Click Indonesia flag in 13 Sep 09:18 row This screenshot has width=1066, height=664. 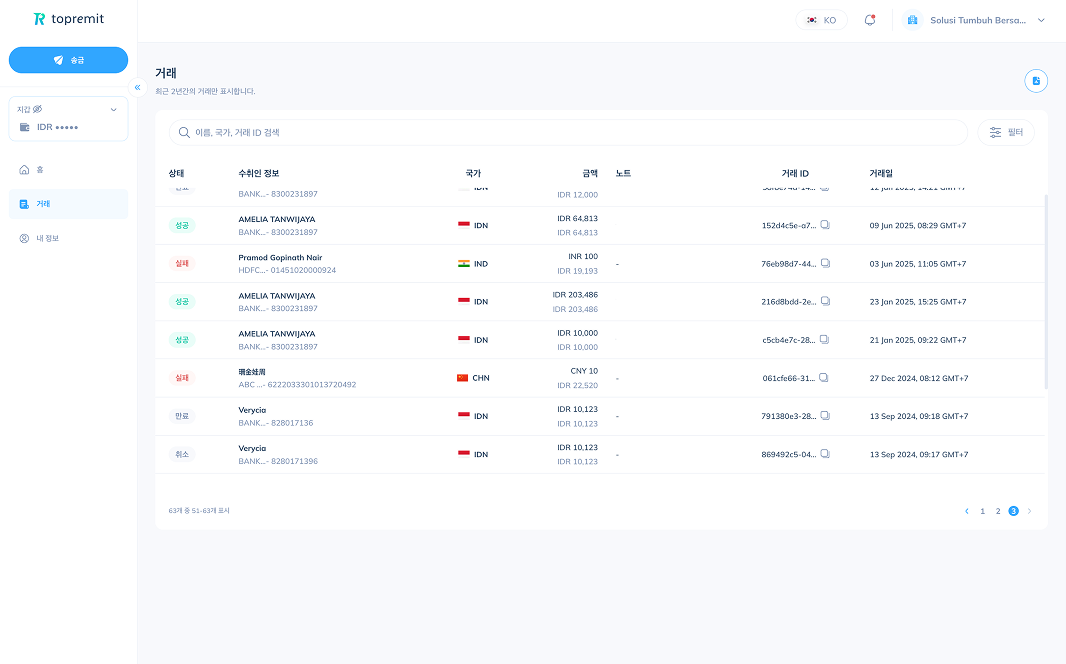click(x=464, y=415)
